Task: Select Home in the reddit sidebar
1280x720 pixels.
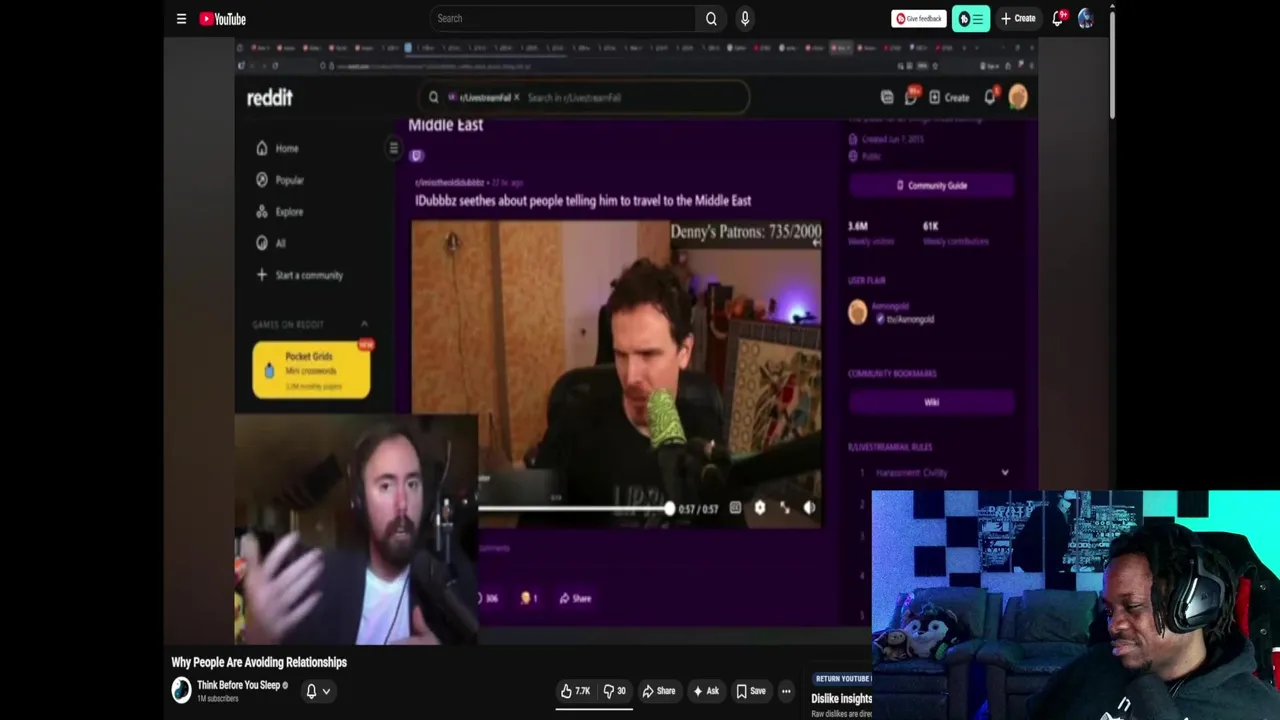Action: [x=278, y=148]
